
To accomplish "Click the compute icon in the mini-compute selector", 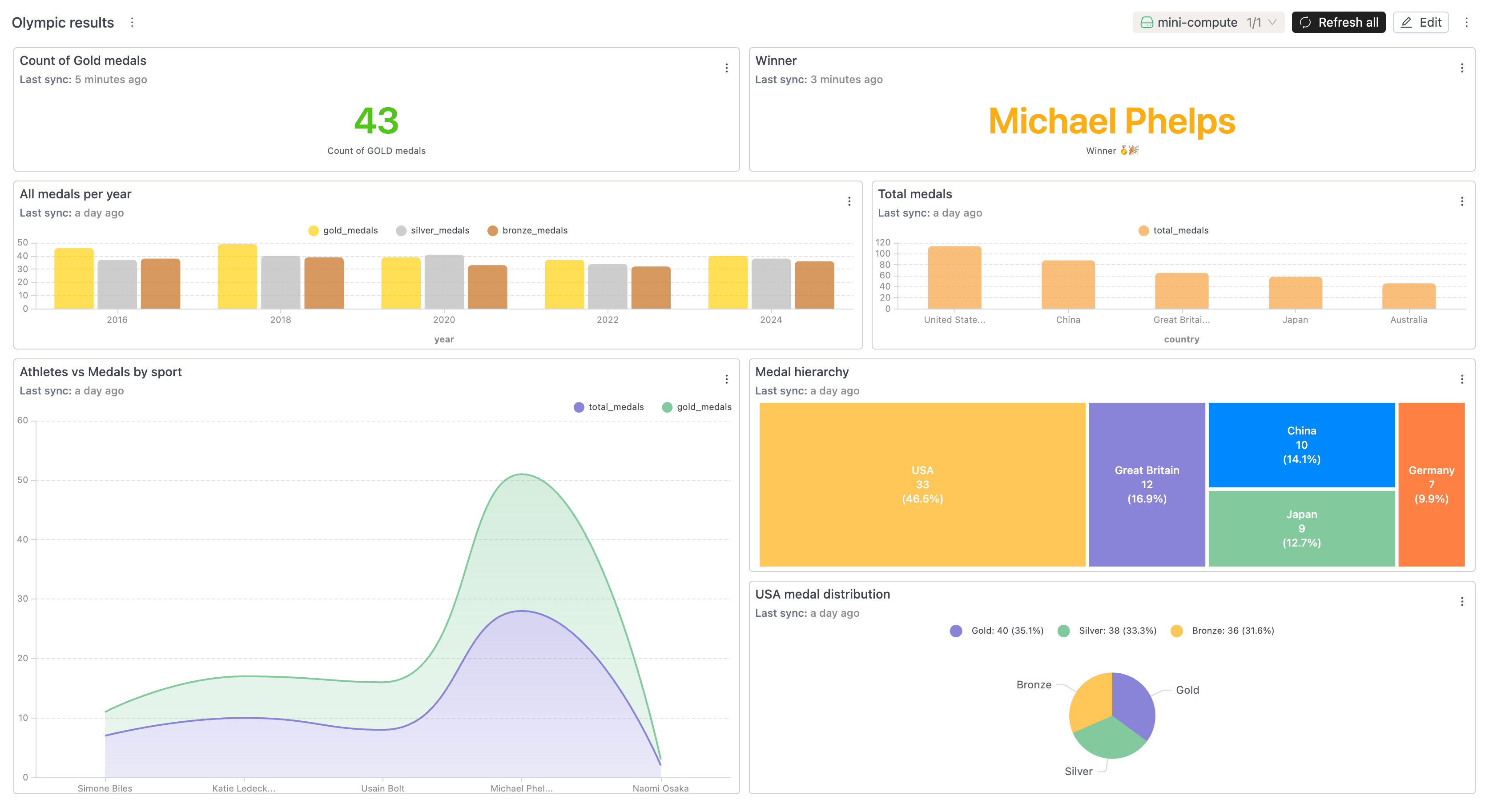I will [1148, 22].
